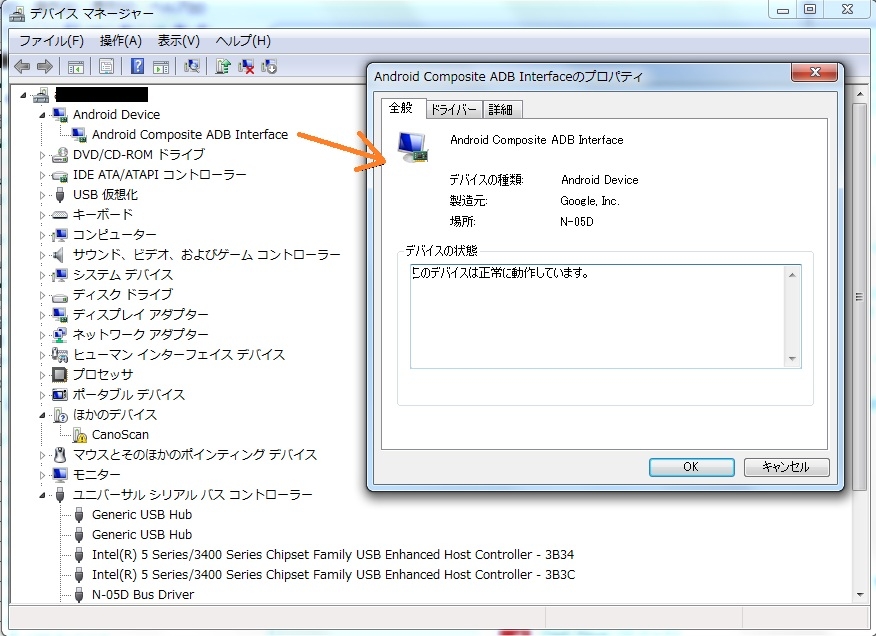Open the Properties toolbar icon
The height and width of the screenshot is (636, 876).
[x=106, y=67]
